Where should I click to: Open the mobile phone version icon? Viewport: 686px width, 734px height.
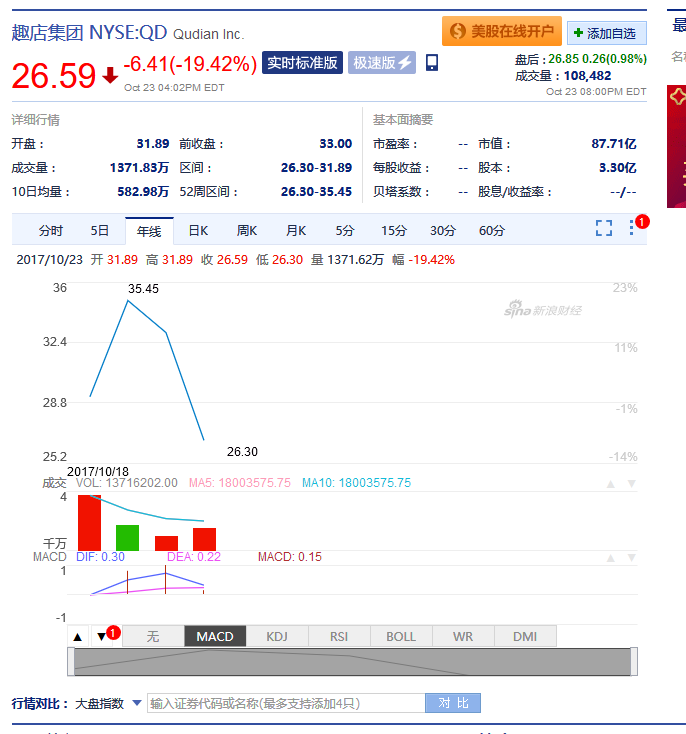tap(432, 62)
